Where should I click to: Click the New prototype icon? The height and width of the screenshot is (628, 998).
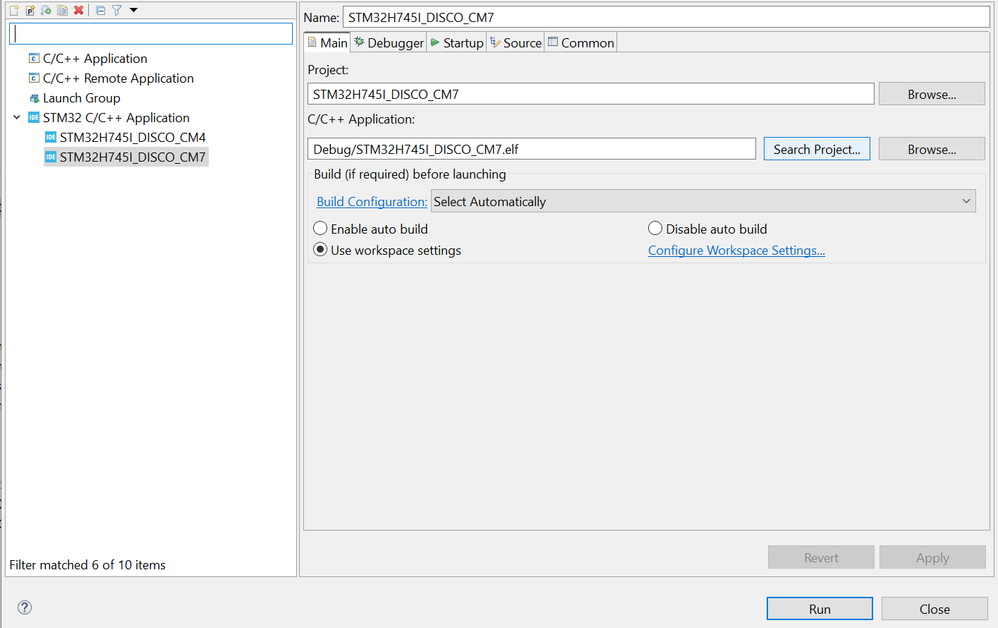[x=30, y=10]
